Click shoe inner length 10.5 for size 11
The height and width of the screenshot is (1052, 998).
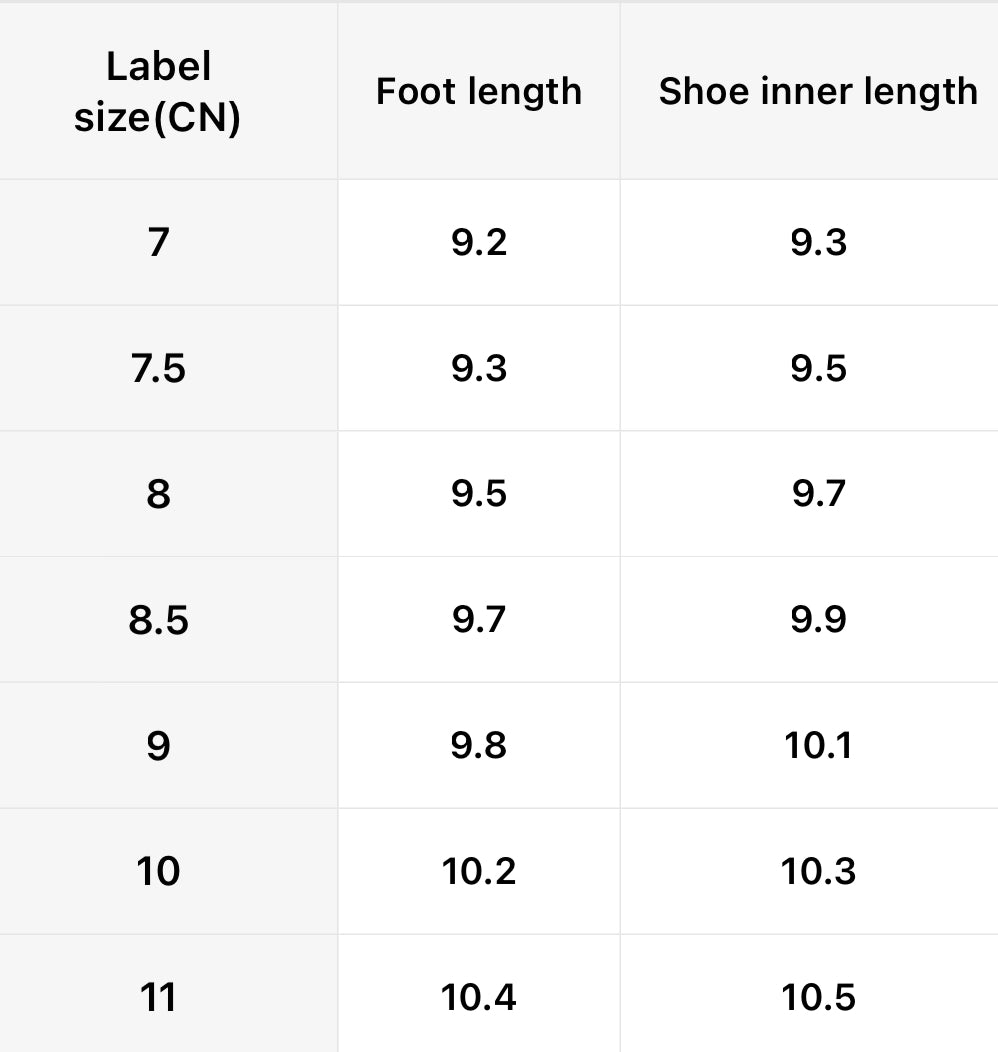point(818,998)
